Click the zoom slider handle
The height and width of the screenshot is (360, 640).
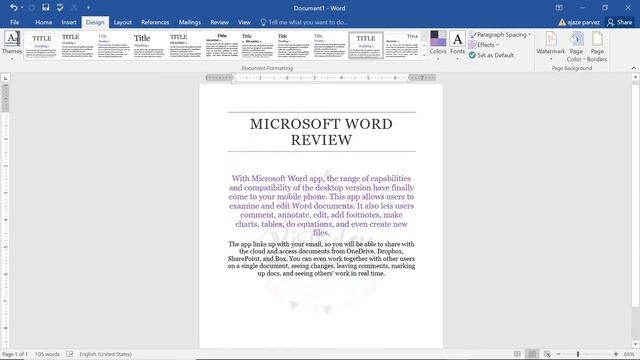pos(578,354)
